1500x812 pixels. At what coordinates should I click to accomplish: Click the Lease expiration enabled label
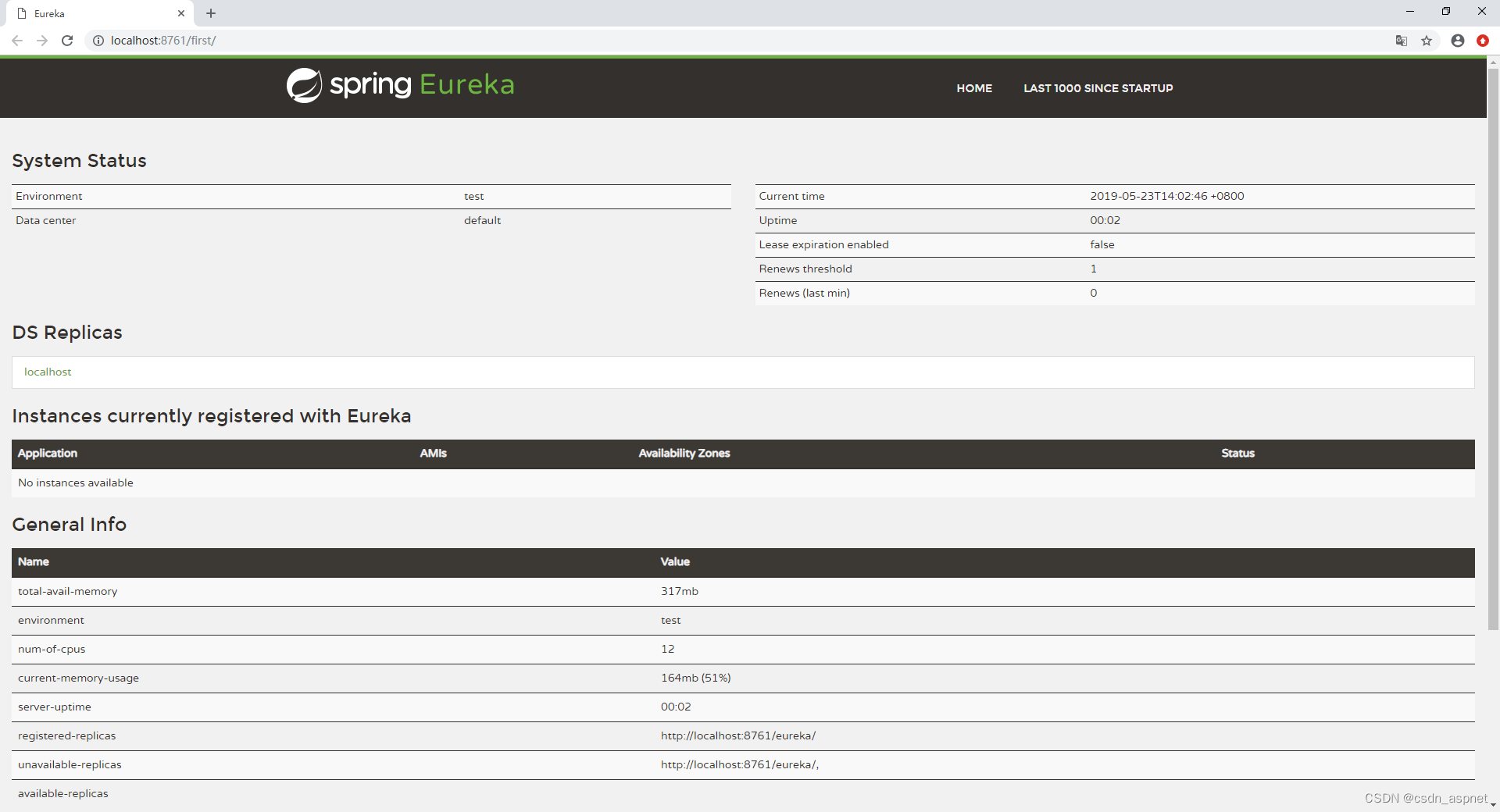823,244
